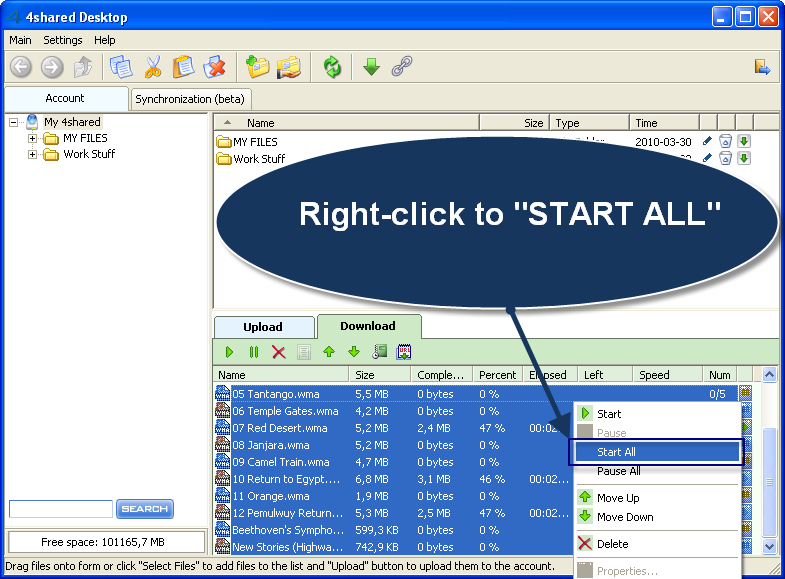Create a new folder with toolbar icon
785x579 pixels.
tap(257, 67)
